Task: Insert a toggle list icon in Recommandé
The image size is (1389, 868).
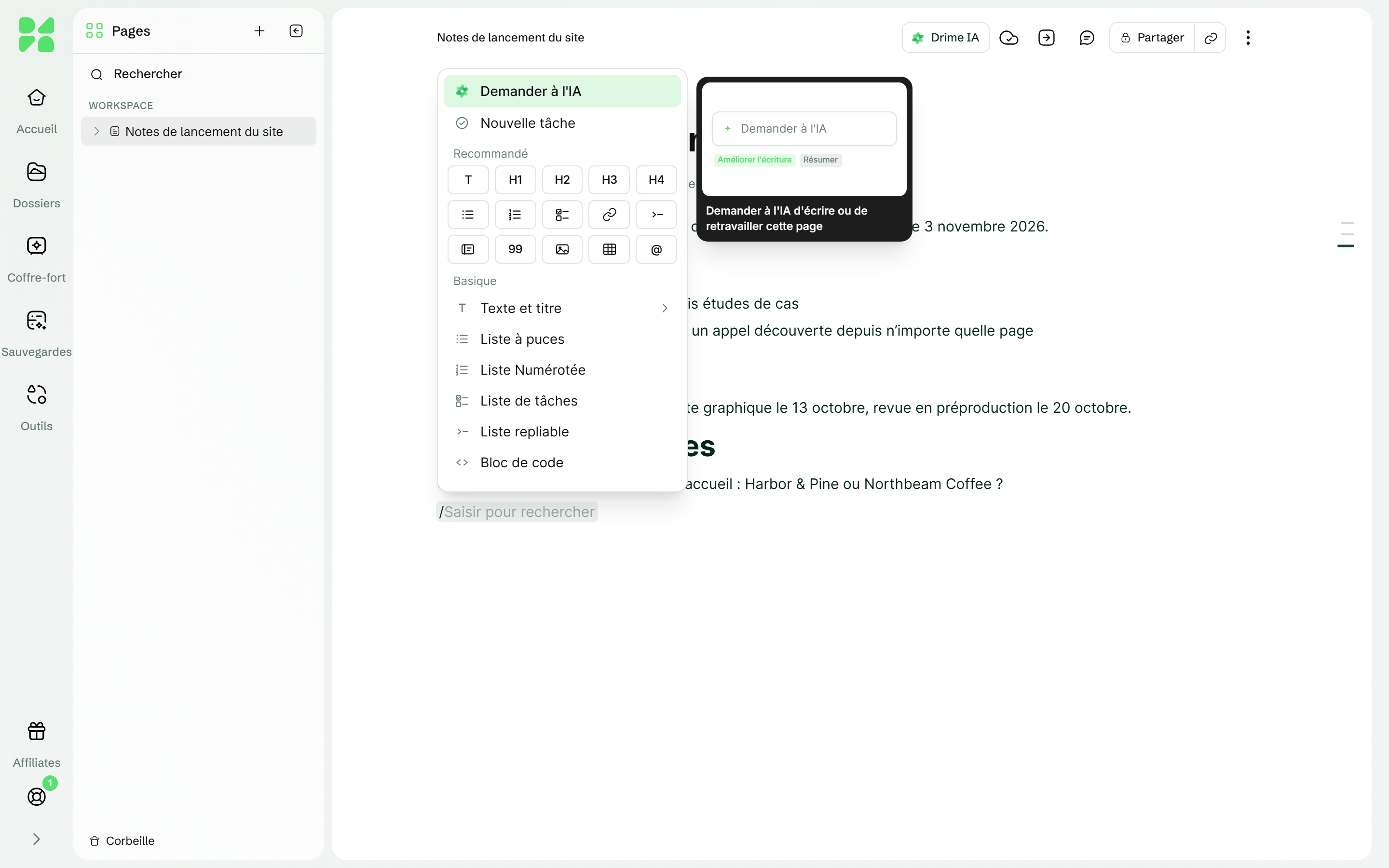Action: point(656,215)
